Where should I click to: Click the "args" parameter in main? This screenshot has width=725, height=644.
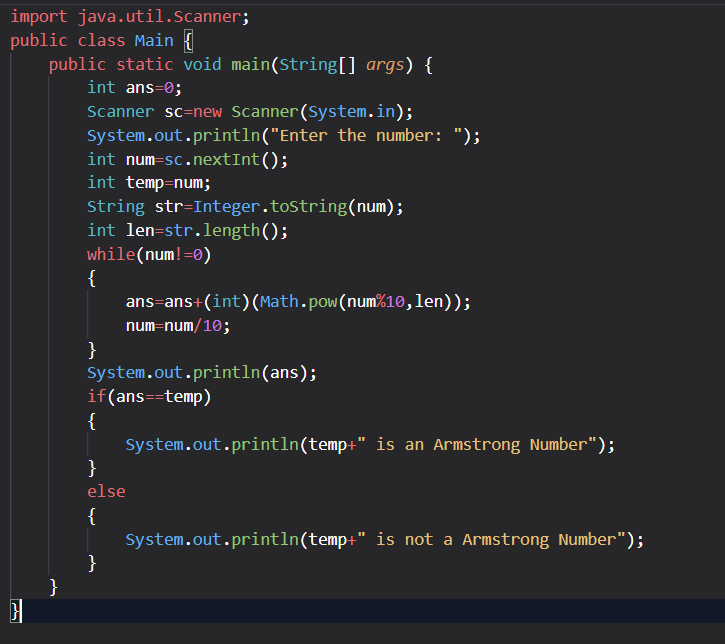pos(385,65)
